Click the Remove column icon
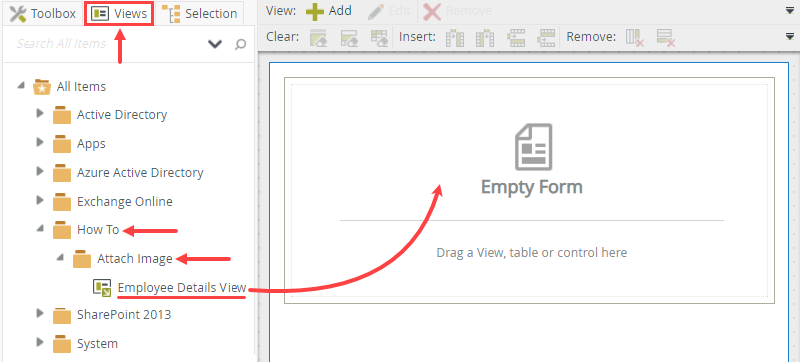 (x=635, y=38)
